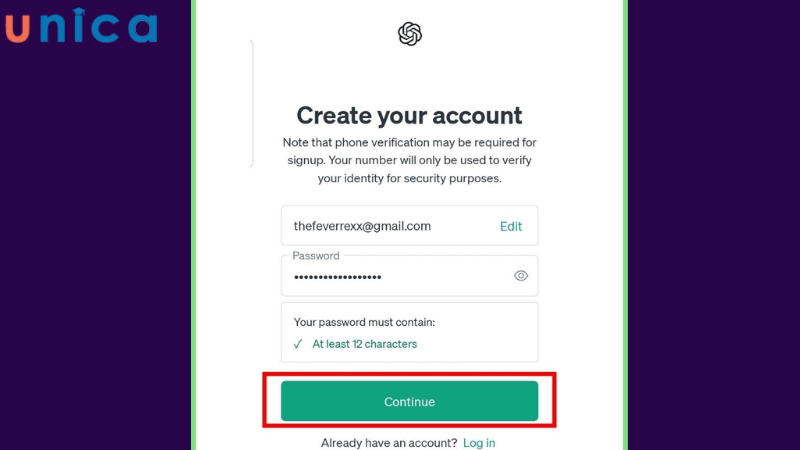Screen dimensions: 800x450
Task: Click the orange "u" in Unica logo
Action: [18, 28]
